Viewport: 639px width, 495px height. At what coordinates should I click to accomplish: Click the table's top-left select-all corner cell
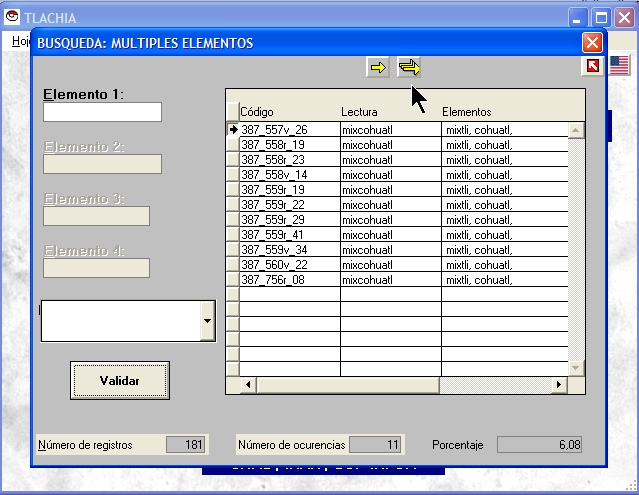point(233,111)
